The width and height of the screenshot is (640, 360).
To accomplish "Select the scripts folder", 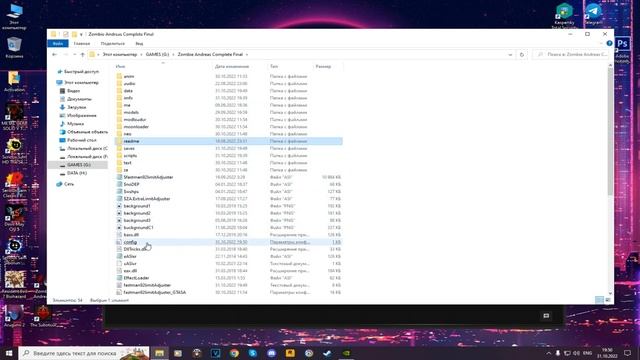I will (x=130, y=156).
